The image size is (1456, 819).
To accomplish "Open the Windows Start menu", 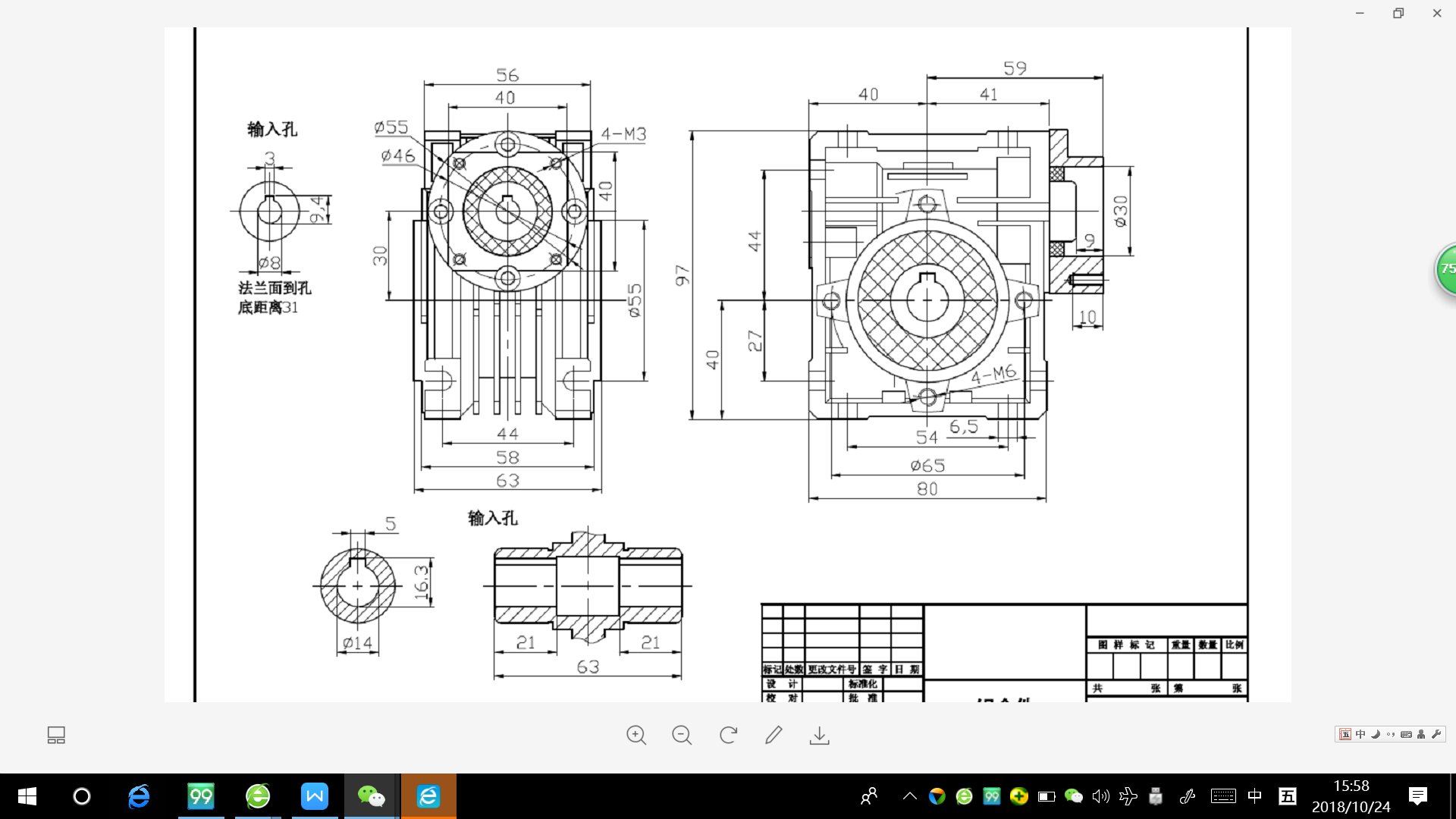I will pyautogui.click(x=27, y=796).
